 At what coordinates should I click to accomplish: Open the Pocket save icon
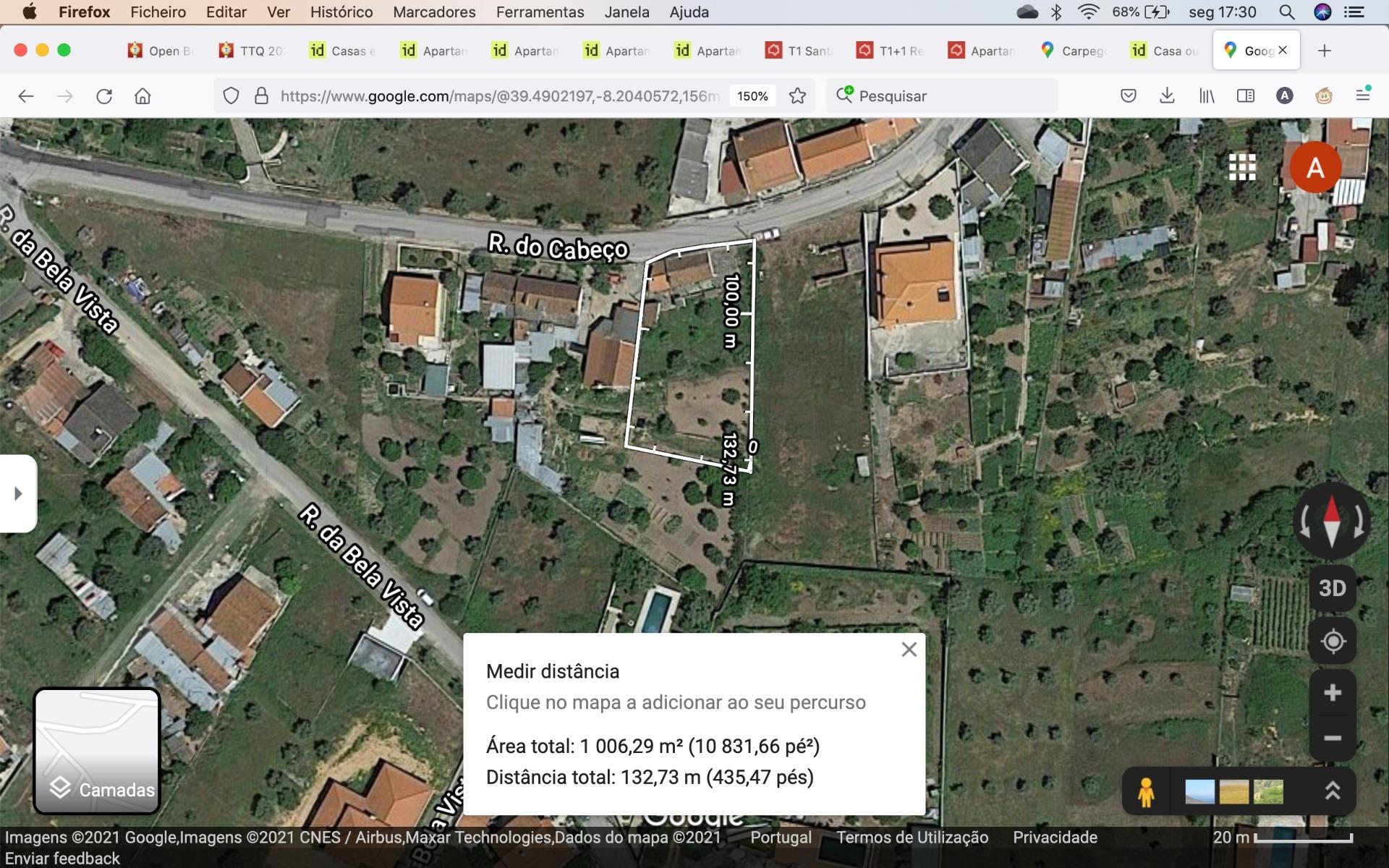(1128, 95)
